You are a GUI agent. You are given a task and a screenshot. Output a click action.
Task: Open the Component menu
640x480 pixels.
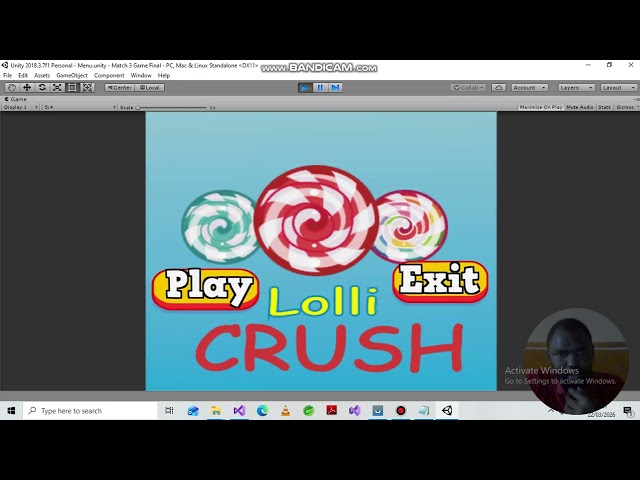coord(109,75)
